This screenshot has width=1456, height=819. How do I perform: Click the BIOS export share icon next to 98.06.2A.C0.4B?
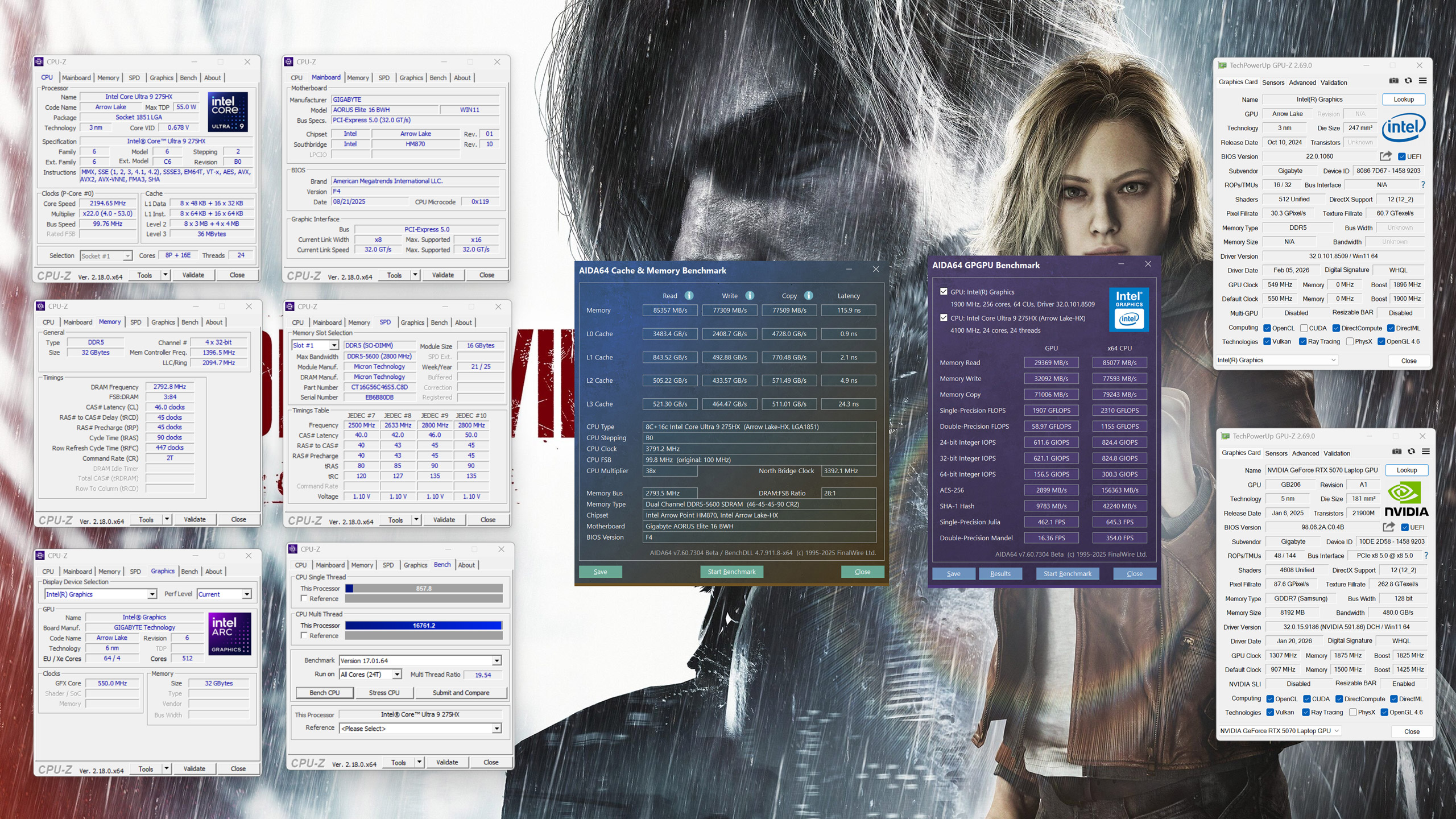click(1389, 527)
